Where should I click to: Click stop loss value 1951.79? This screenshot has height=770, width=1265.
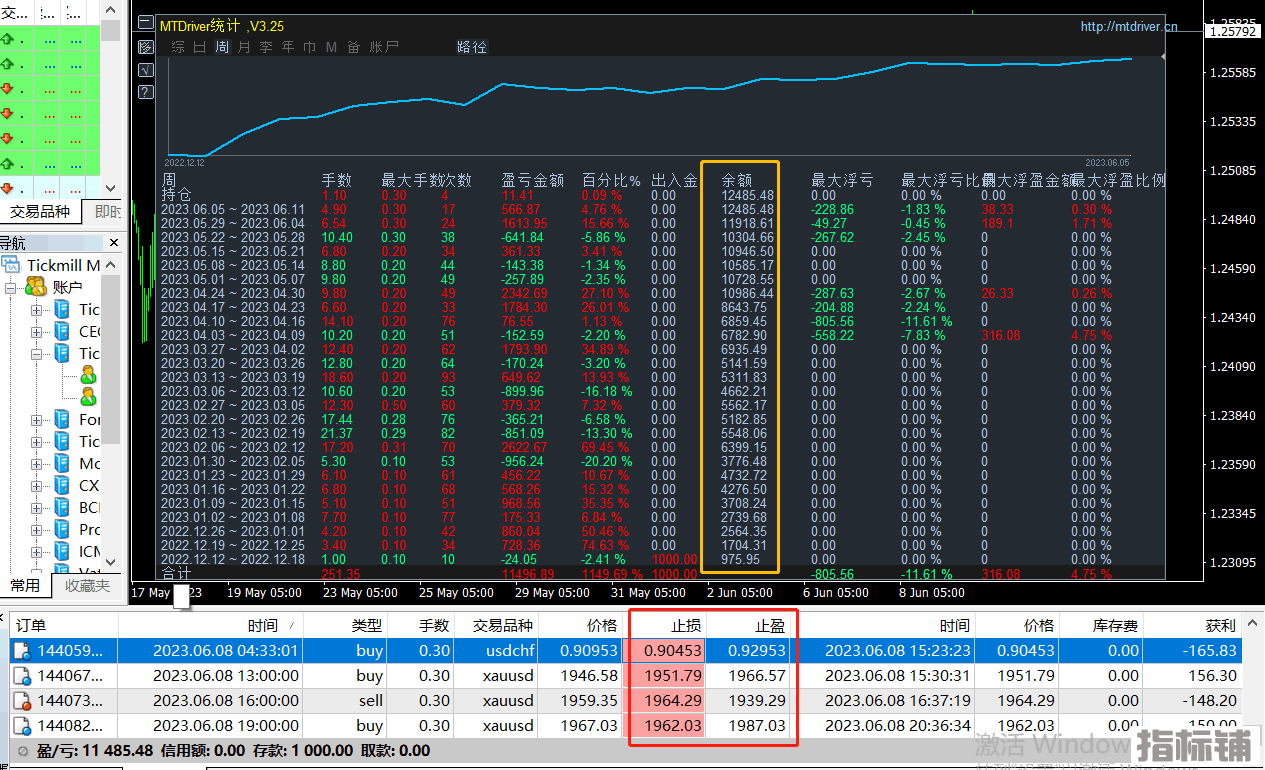[x=671, y=676]
